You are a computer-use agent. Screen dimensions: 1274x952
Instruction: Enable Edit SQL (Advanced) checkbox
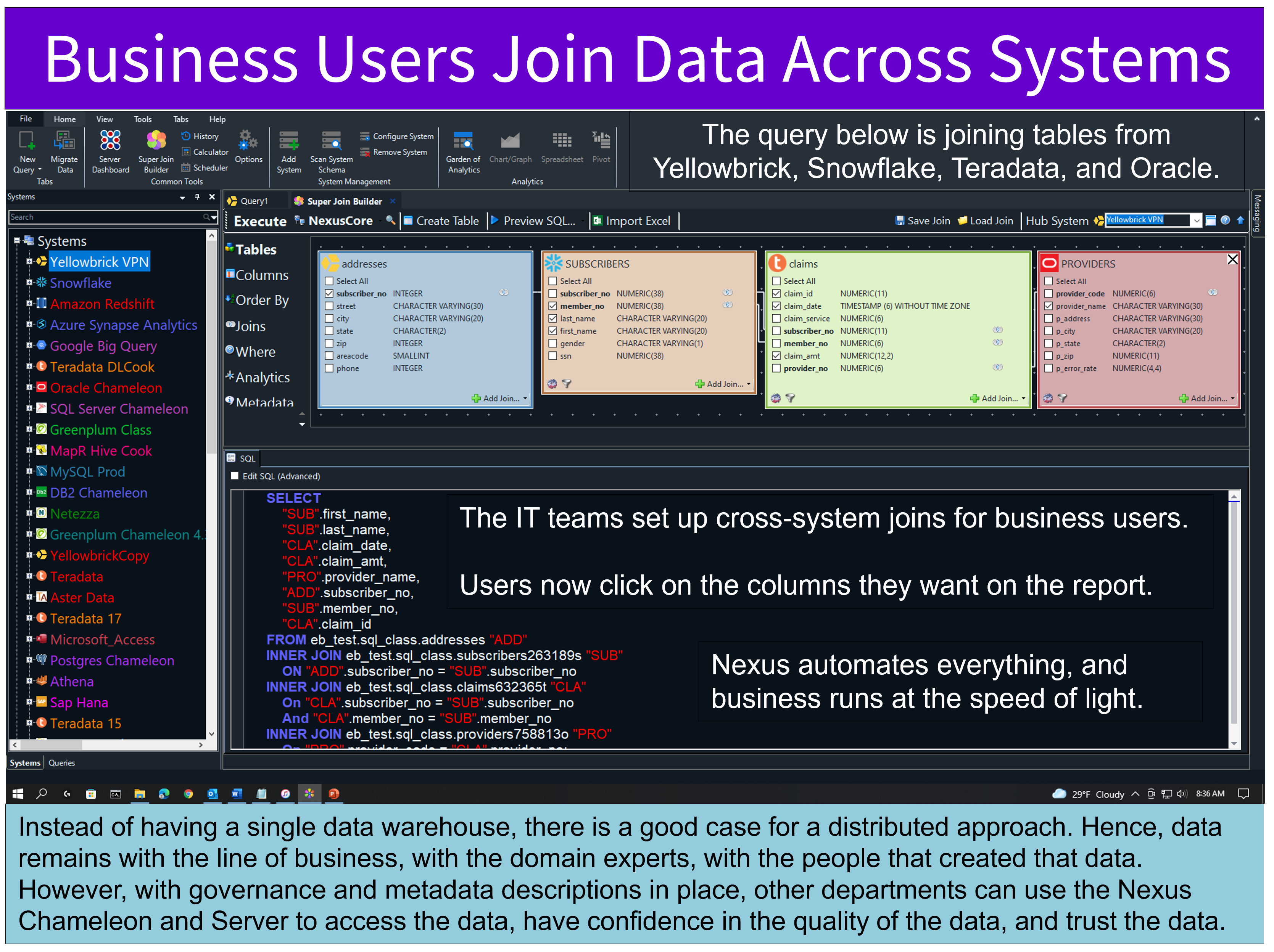235,476
